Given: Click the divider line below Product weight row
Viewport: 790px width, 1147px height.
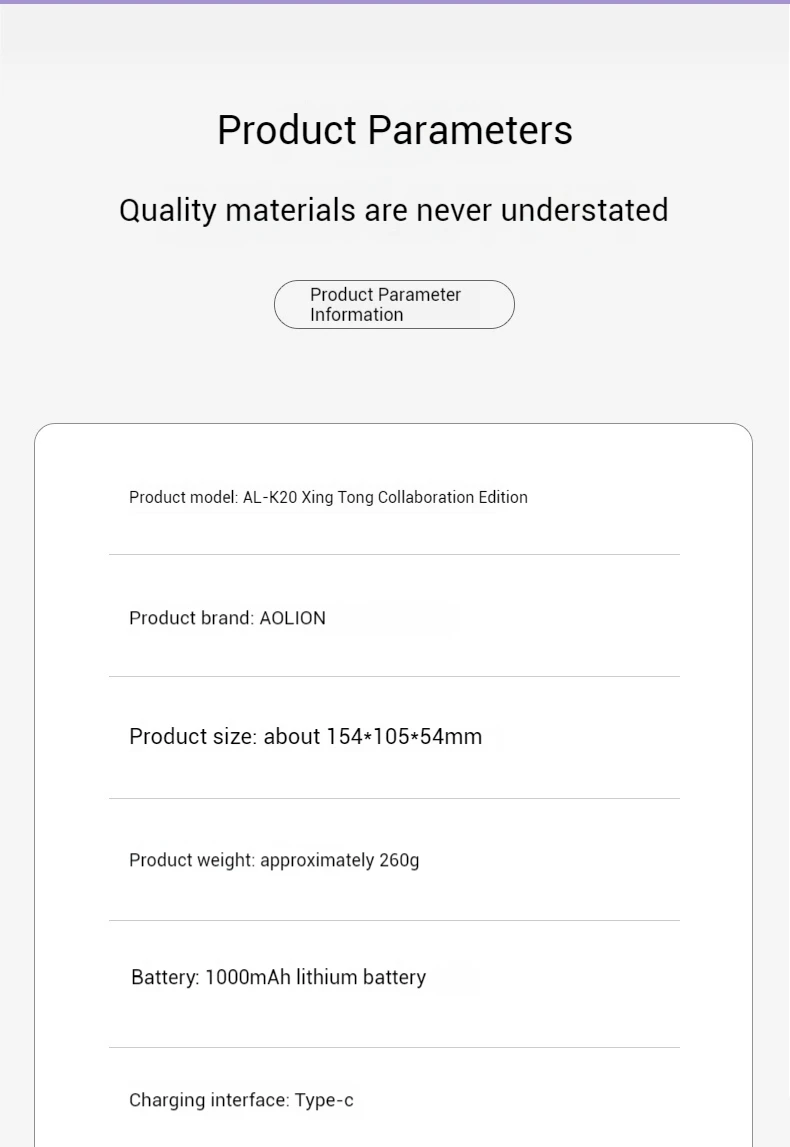Looking at the screenshot, I should (394, 921).
